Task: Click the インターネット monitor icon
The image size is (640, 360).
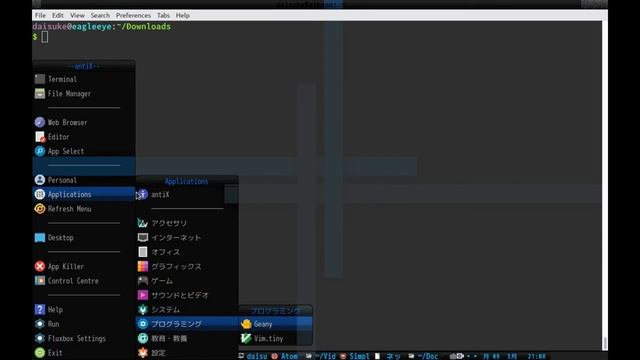Action: 142,238
